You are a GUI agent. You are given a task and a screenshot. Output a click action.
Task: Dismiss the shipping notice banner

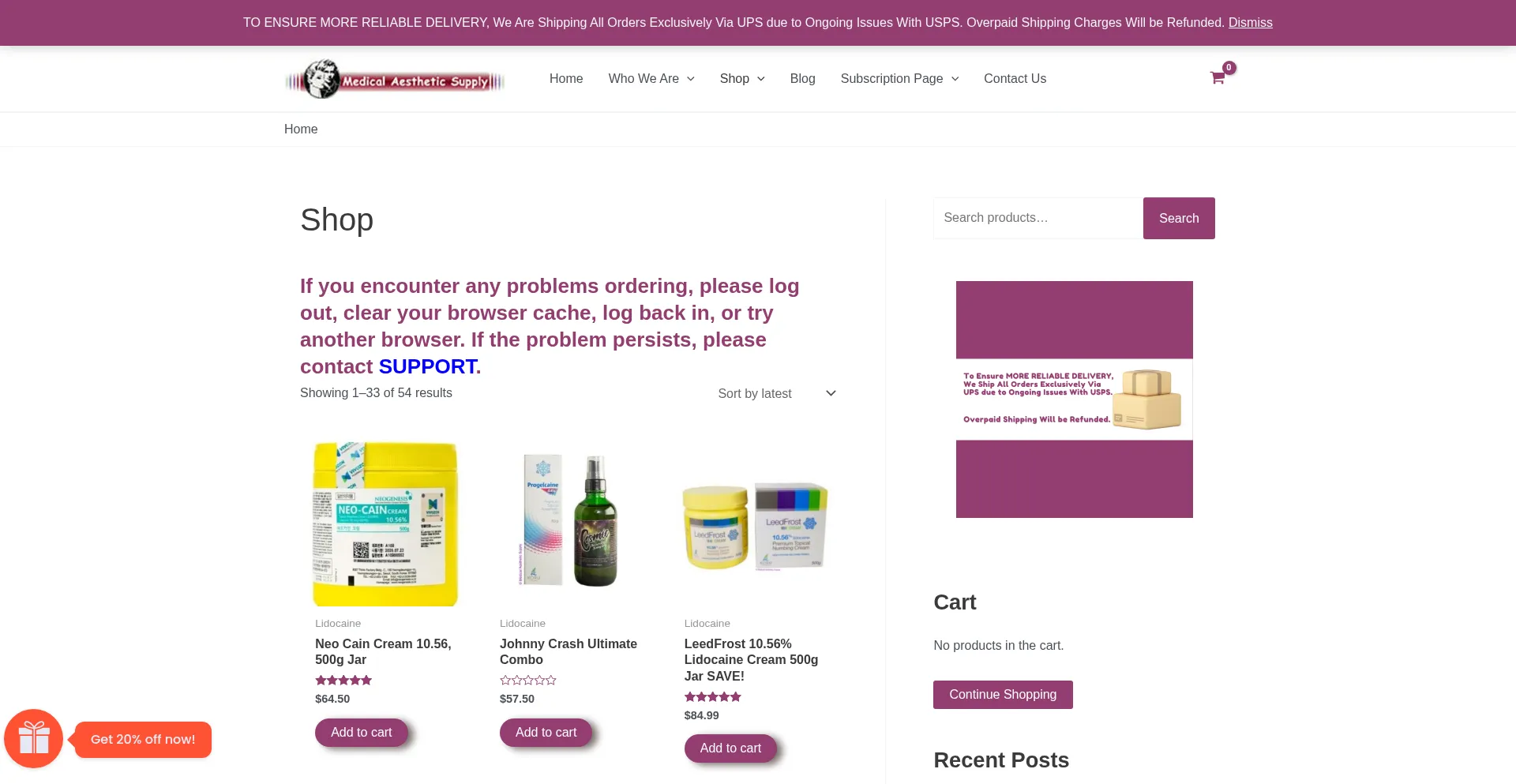(x=1250, y=23)
